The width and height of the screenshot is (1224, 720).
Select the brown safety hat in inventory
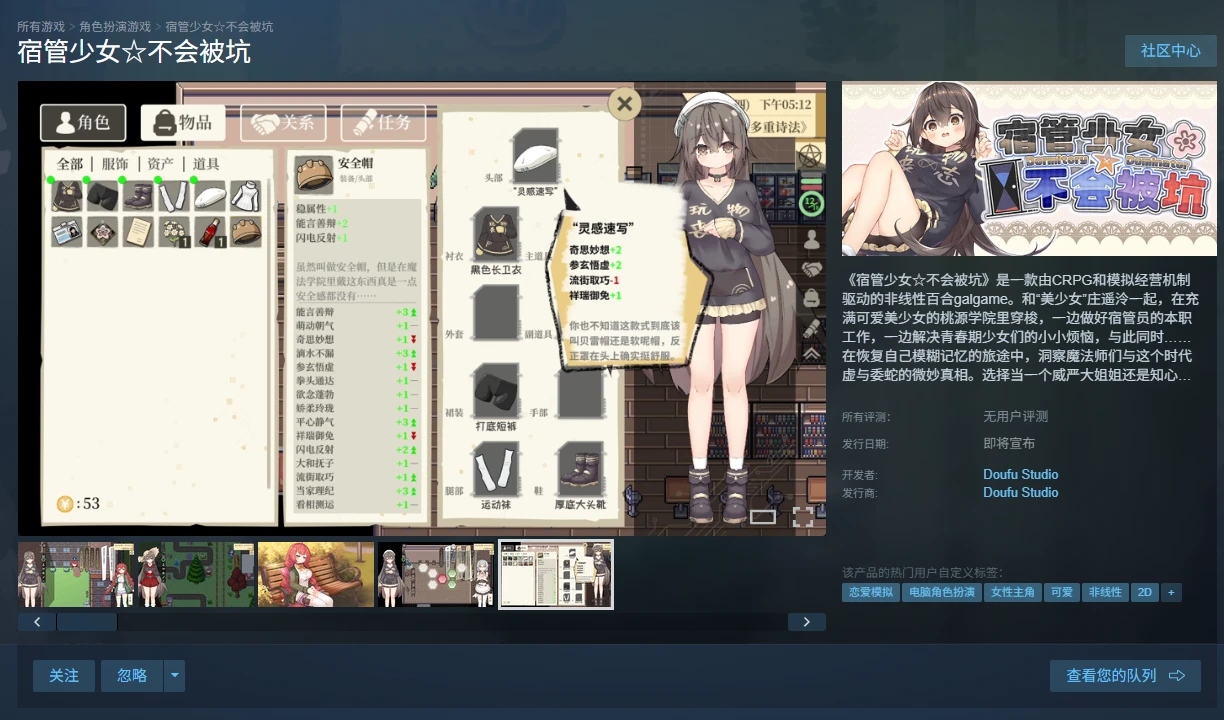coord(246,232)
